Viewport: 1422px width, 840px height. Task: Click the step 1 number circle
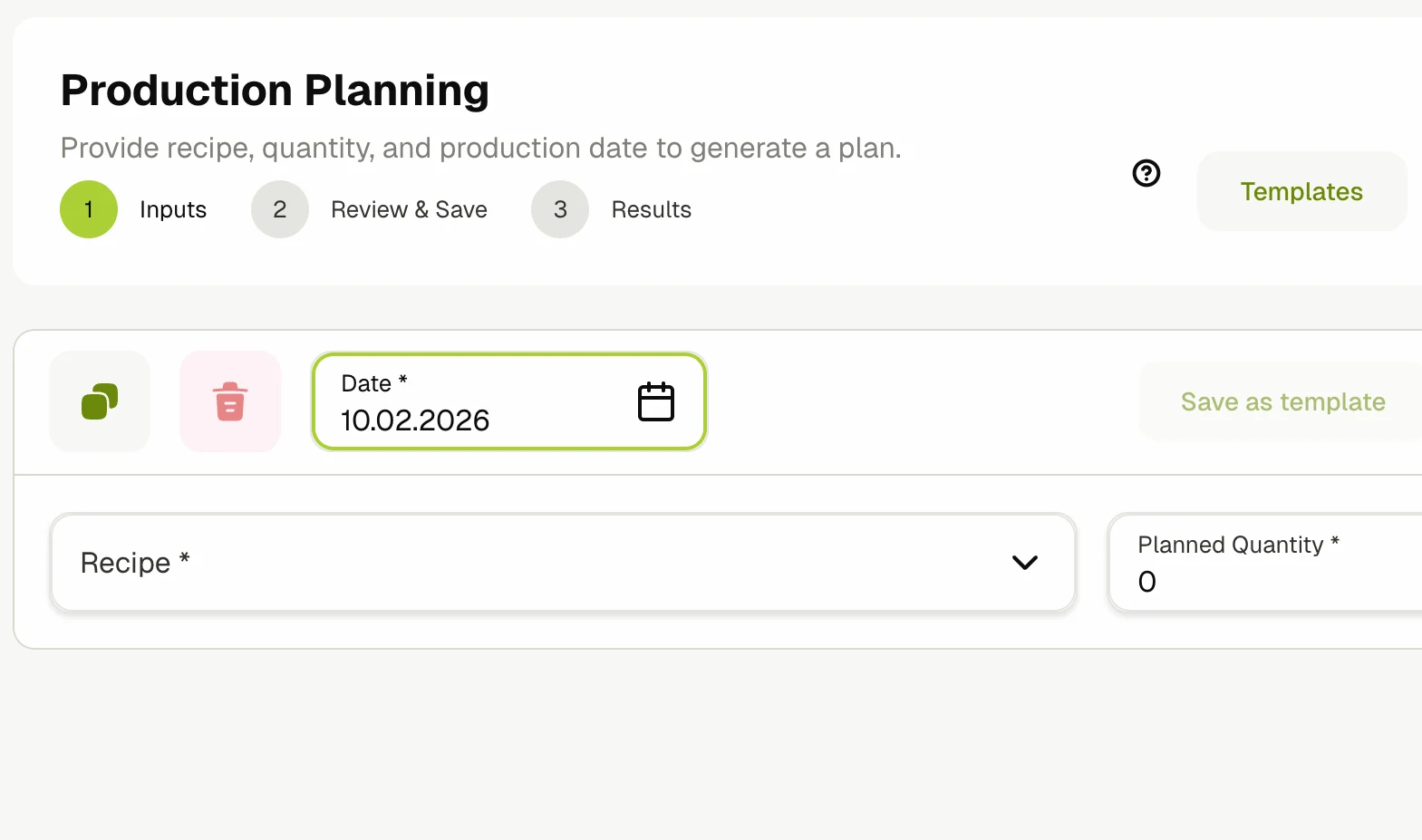[89, 209]
